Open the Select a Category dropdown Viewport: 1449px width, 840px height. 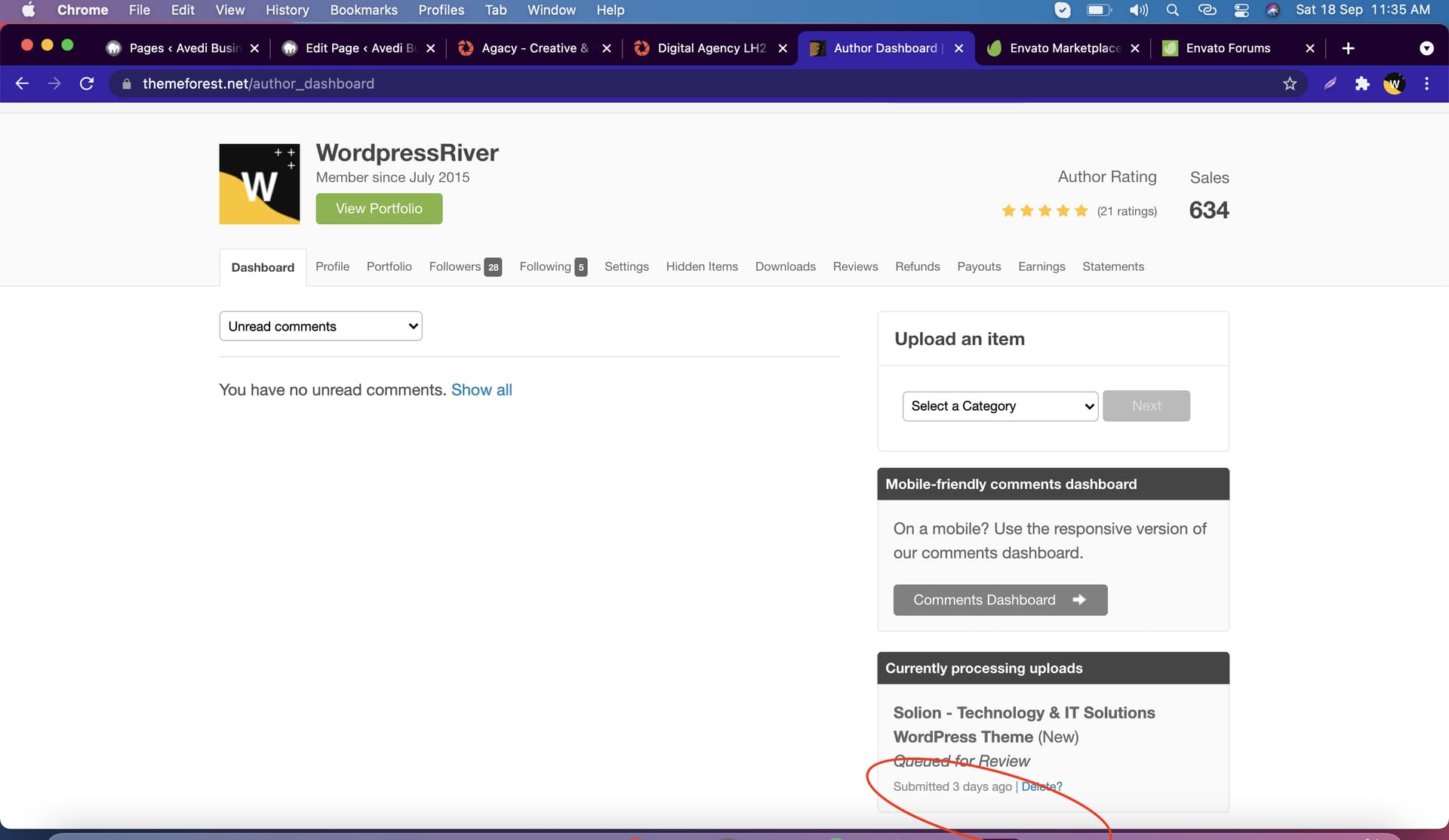click(x=999, y=406)
